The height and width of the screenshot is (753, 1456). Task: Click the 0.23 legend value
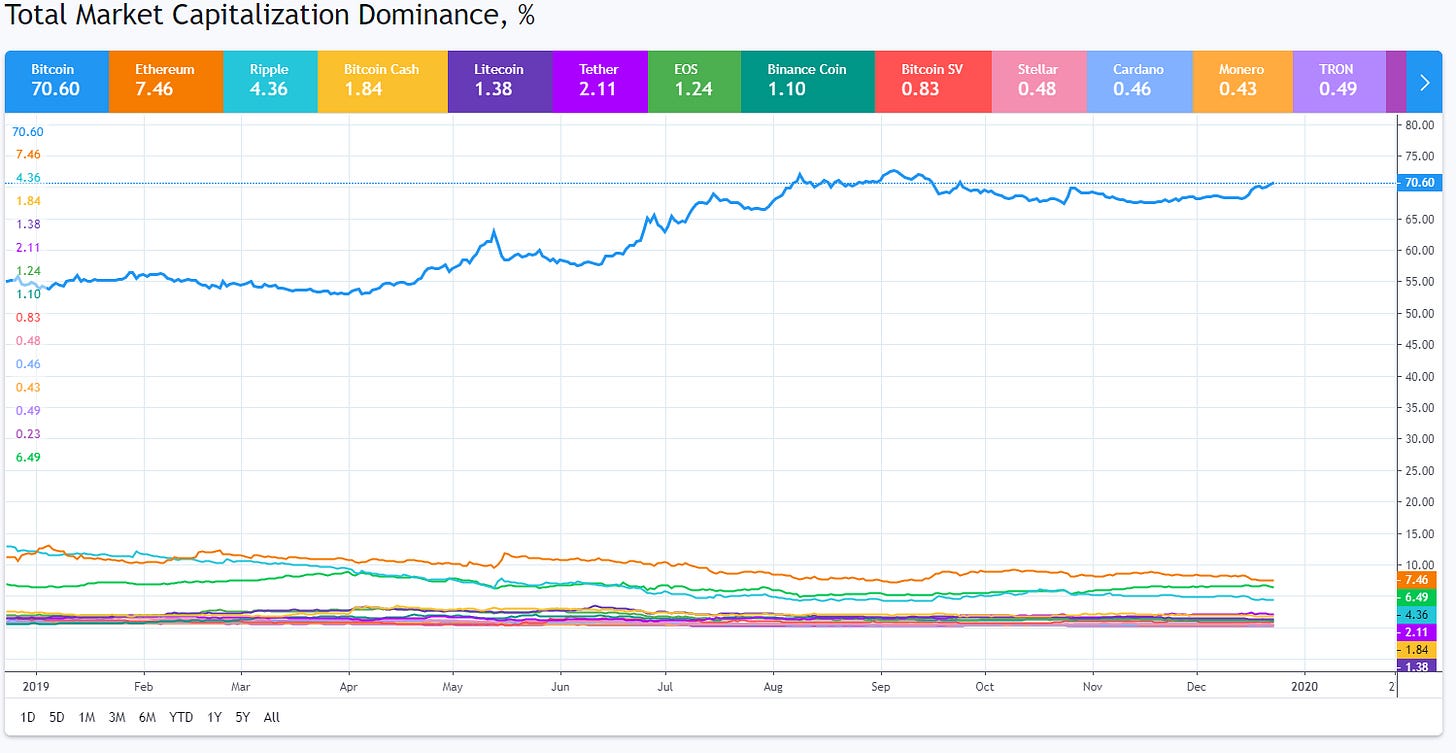(28, 434)
